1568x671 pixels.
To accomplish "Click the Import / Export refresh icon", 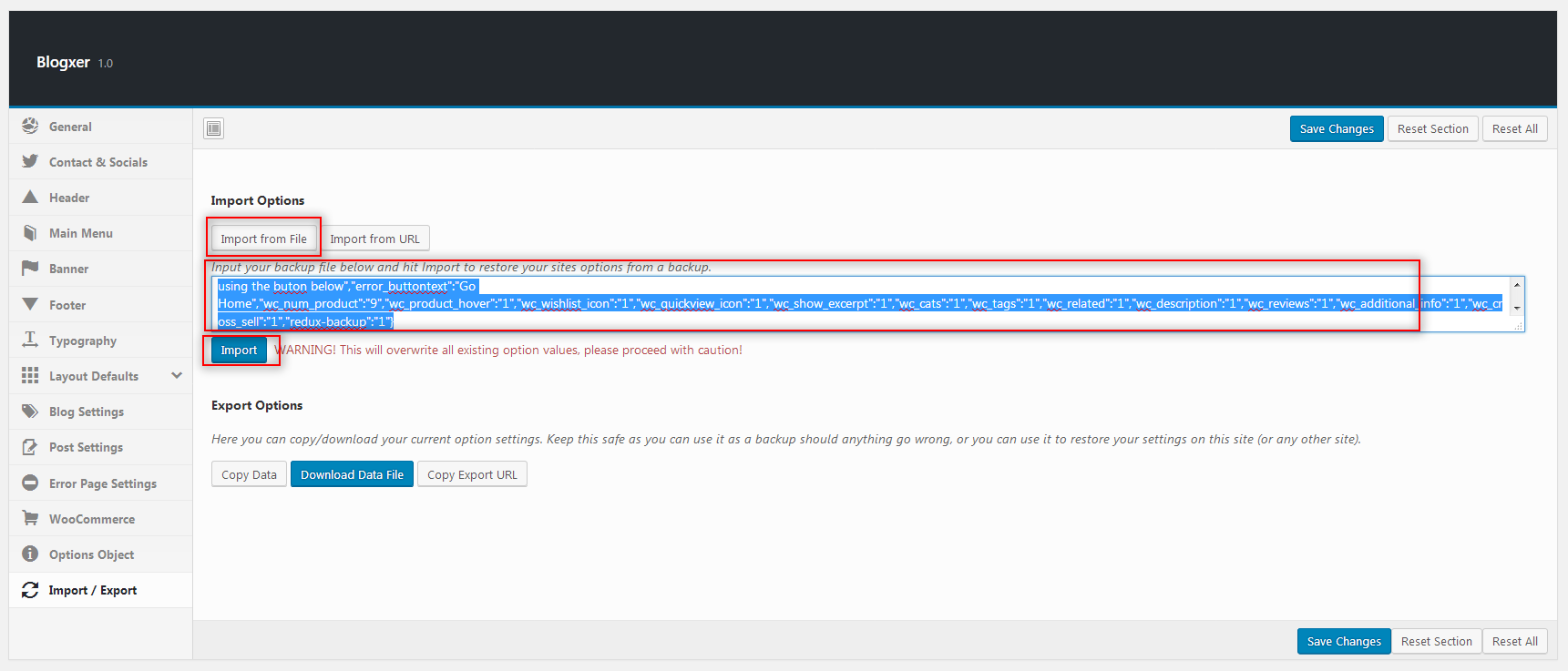I will (x=30, y=589).
